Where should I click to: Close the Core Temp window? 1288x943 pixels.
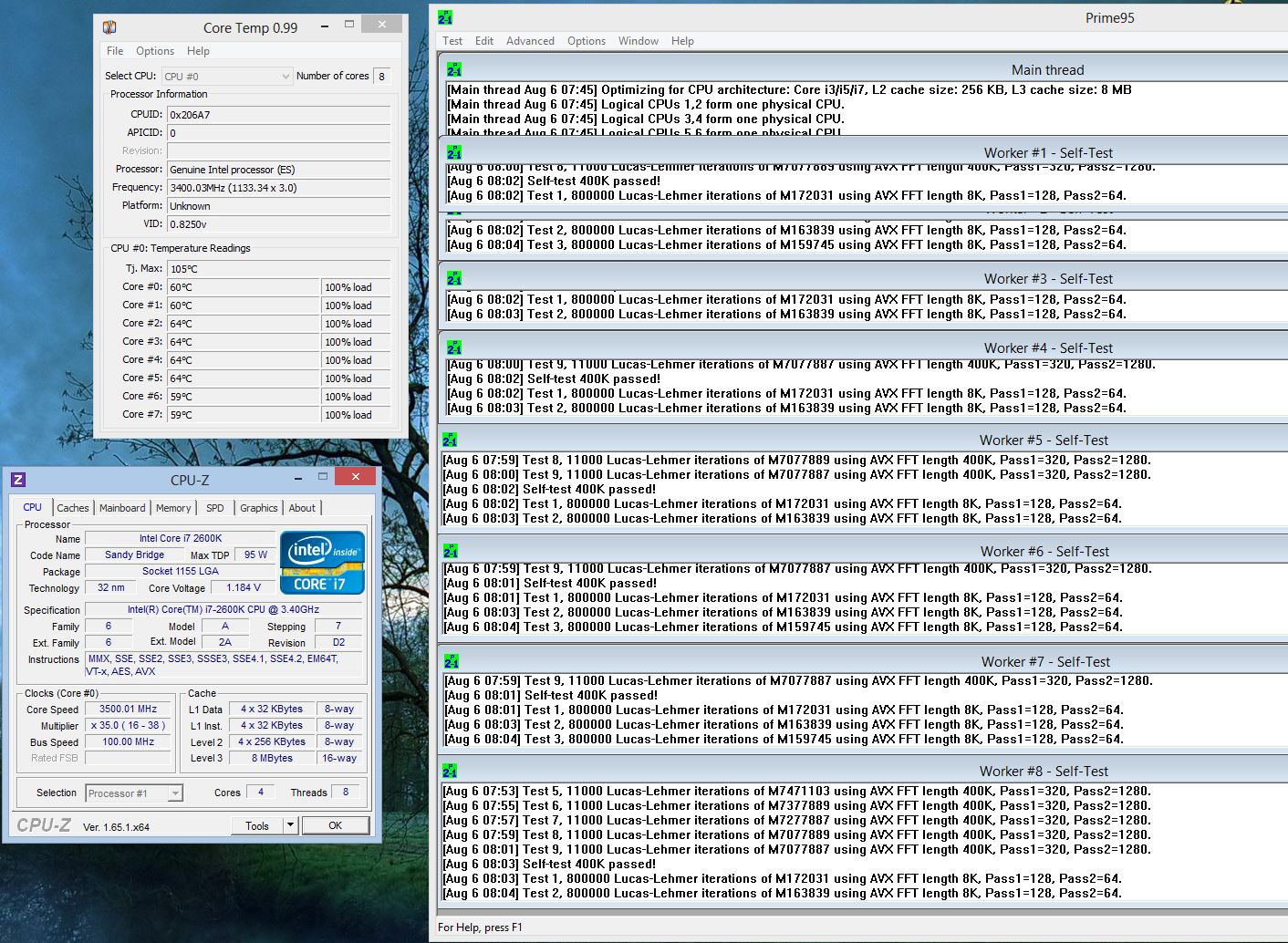[x=382, y=25]
